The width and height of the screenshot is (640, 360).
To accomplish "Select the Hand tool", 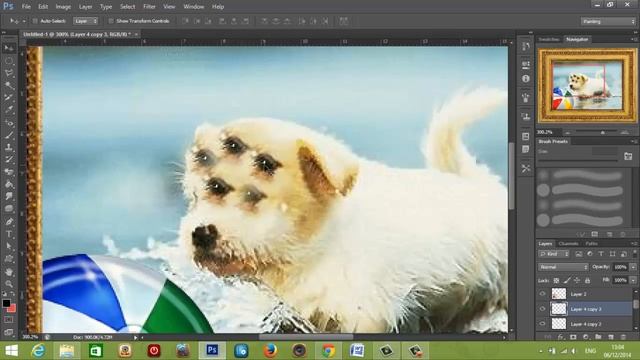I will [x=9, y=272].
